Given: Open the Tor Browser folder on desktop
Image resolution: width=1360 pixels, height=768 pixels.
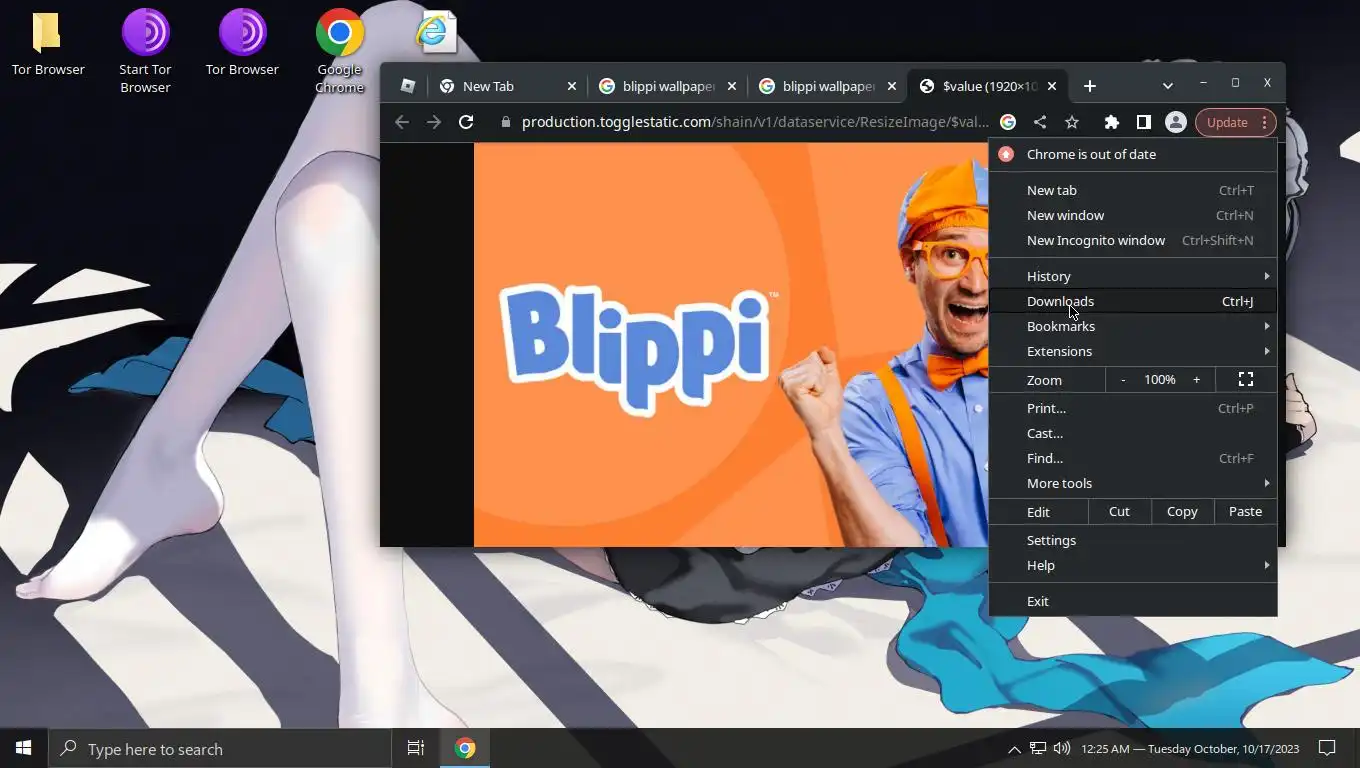Looking at the screenshot, I should click(x=47, y=44).
